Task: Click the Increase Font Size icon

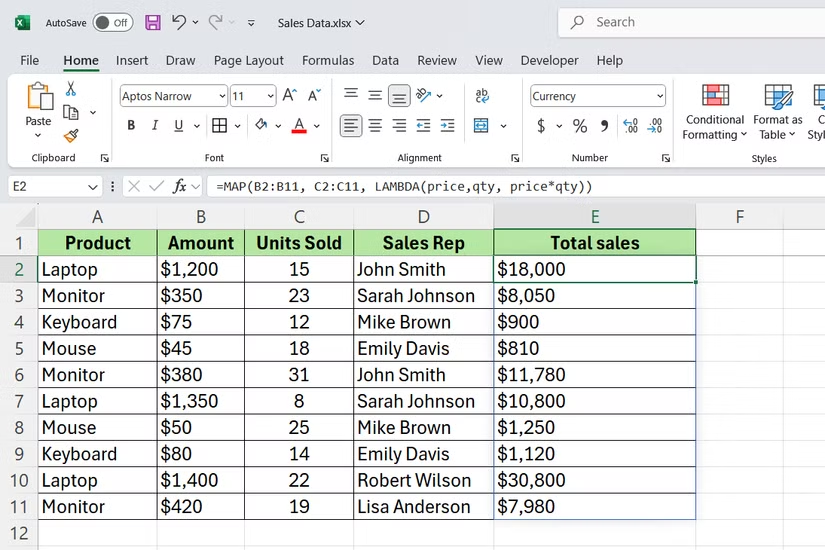Action: 289,96
